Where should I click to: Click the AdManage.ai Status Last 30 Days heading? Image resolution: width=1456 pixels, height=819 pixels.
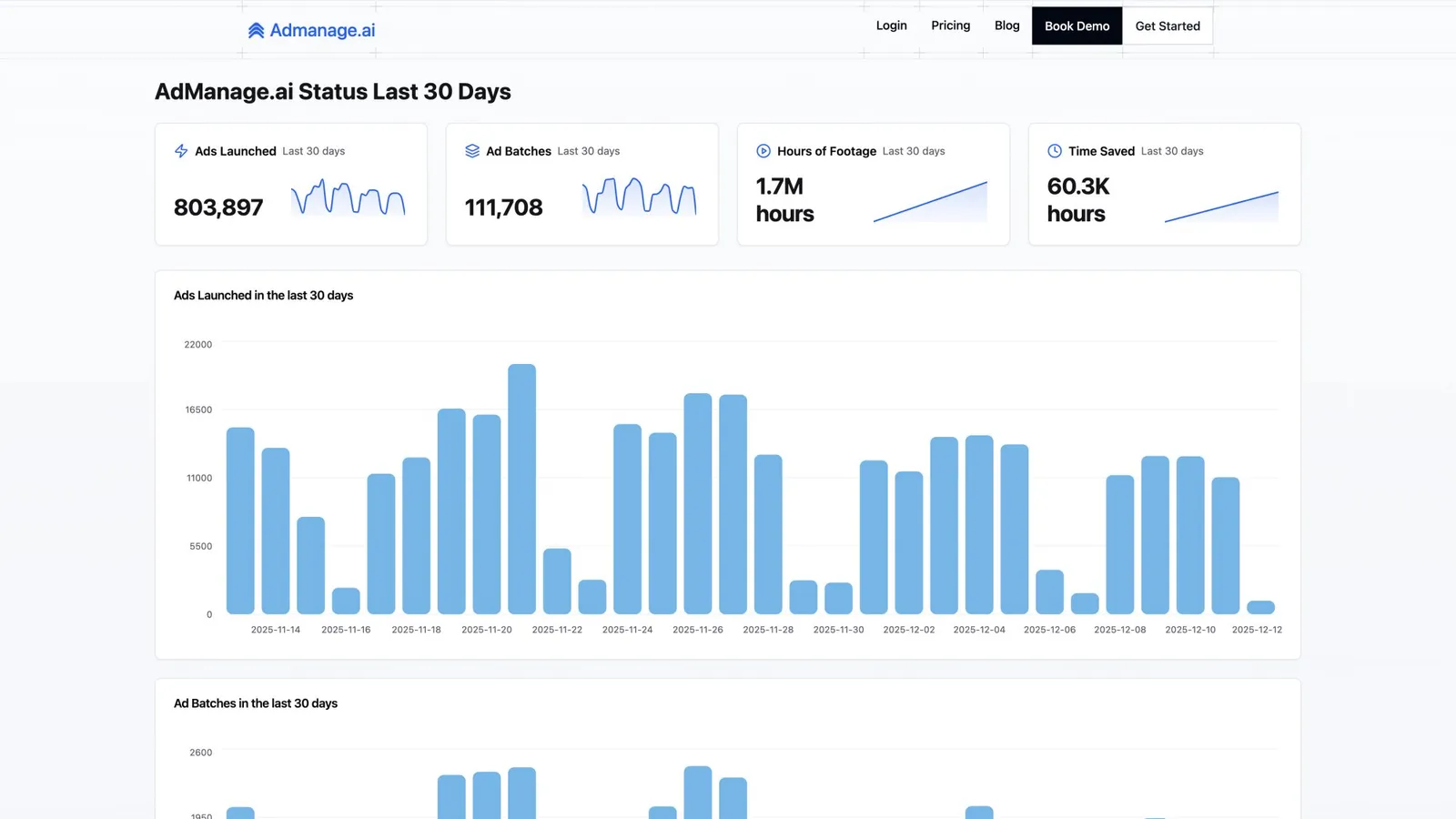(x=332, y=92)
